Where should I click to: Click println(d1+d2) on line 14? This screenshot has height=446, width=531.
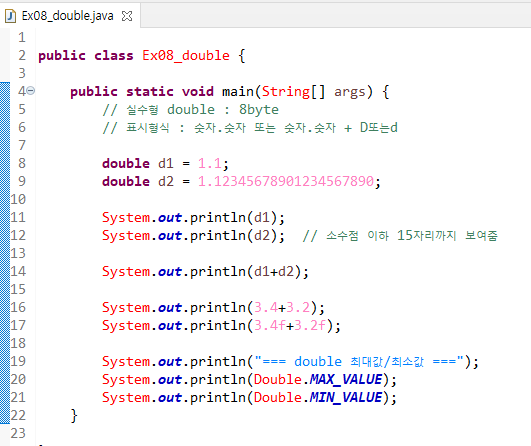click(246, 271)
